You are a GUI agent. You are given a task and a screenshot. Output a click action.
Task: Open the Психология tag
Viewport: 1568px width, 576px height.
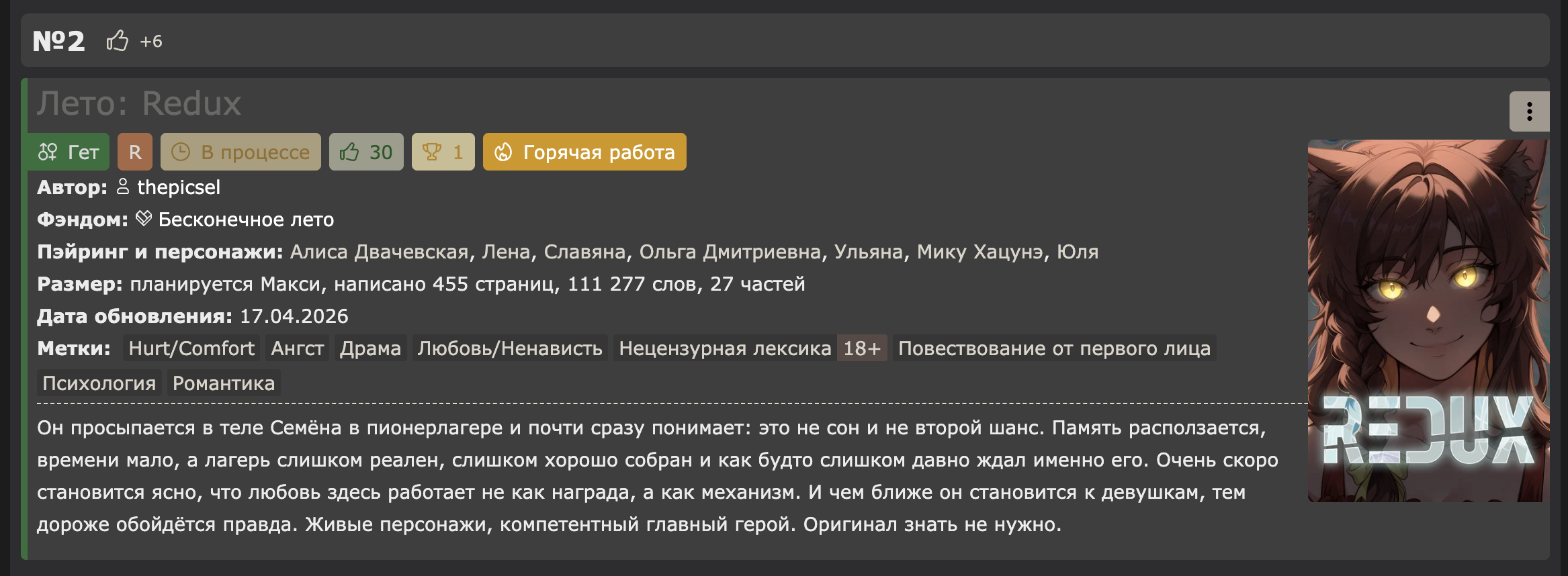click(x=99, y=383)
